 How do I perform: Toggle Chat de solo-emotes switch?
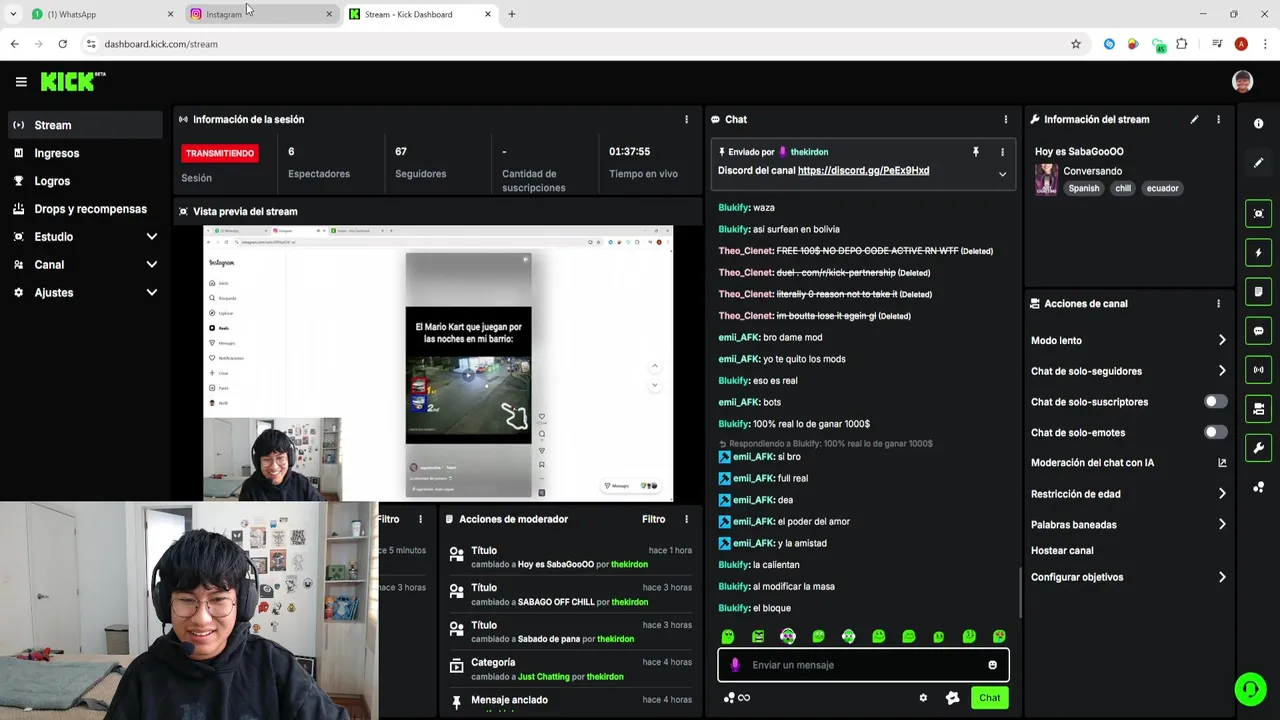tap(1215, 432)
